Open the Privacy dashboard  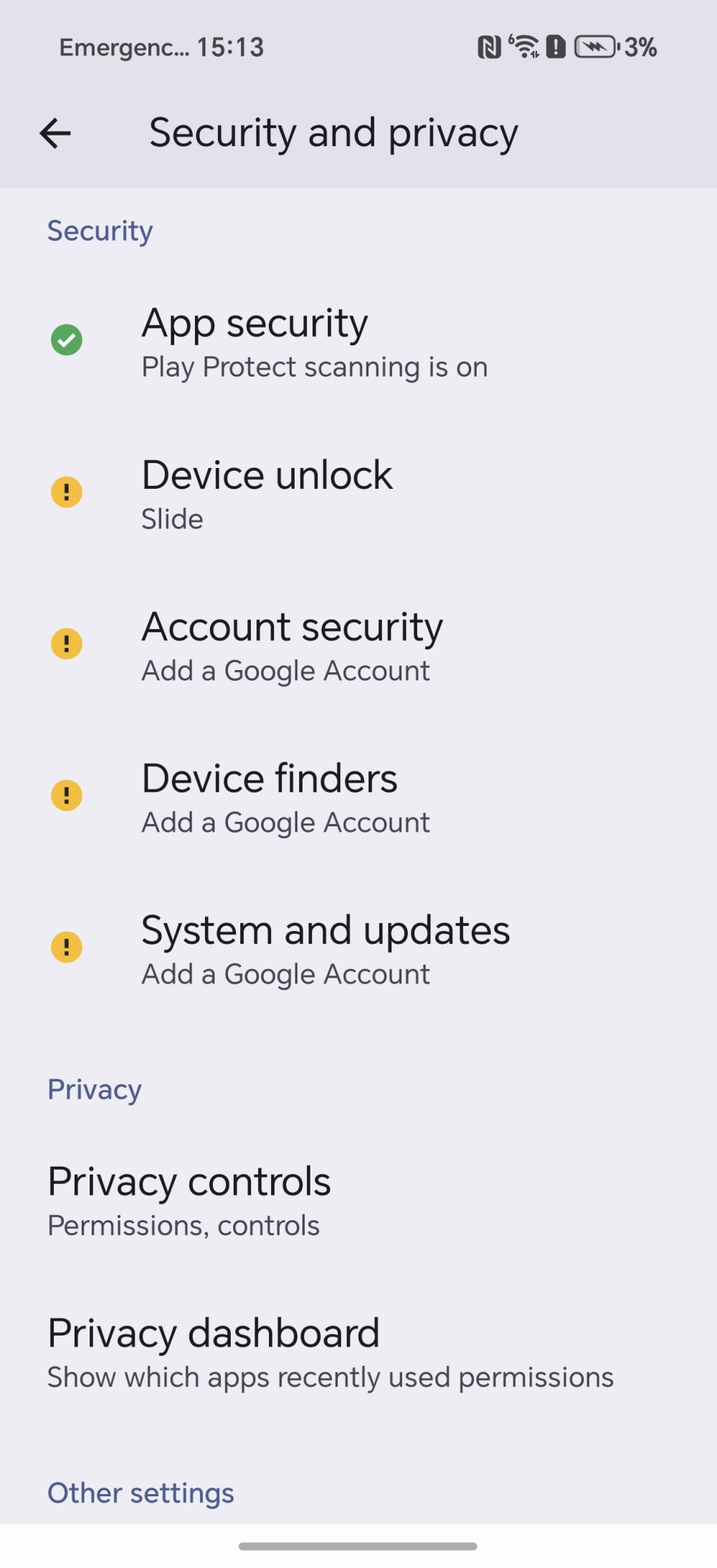coord(358,1352)
